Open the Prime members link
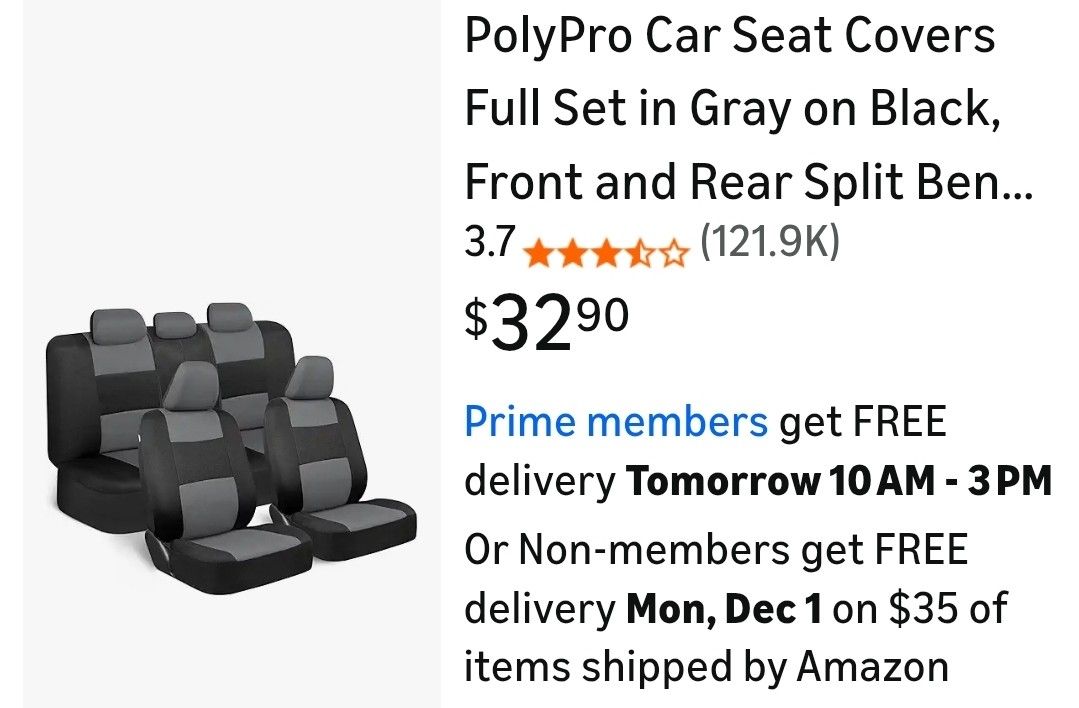The height and width of the screenshot is (708, 1079). tap(613, 422)
